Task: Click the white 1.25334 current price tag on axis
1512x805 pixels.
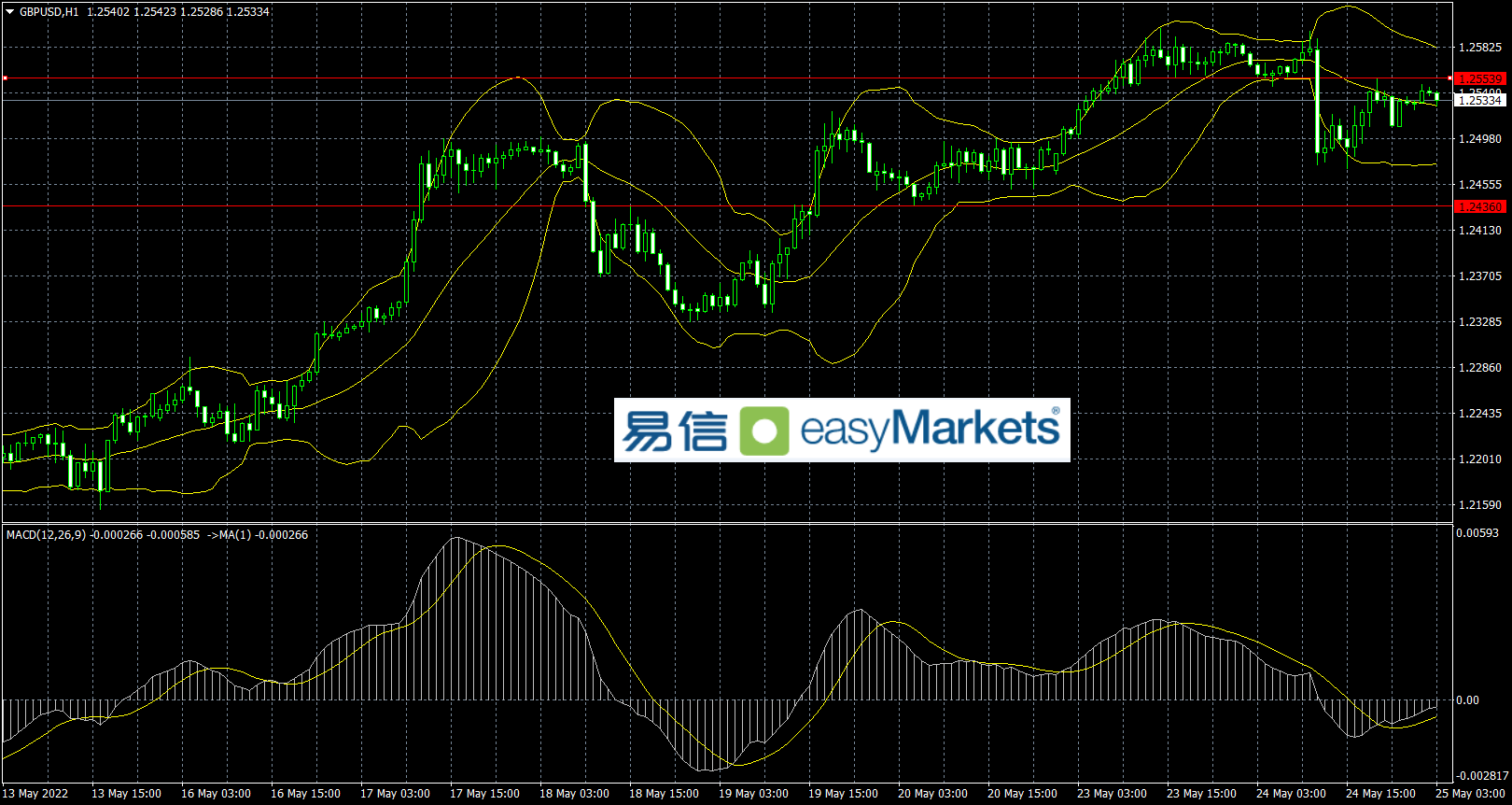Action: pyautogui.click(x=1480, y=100)
